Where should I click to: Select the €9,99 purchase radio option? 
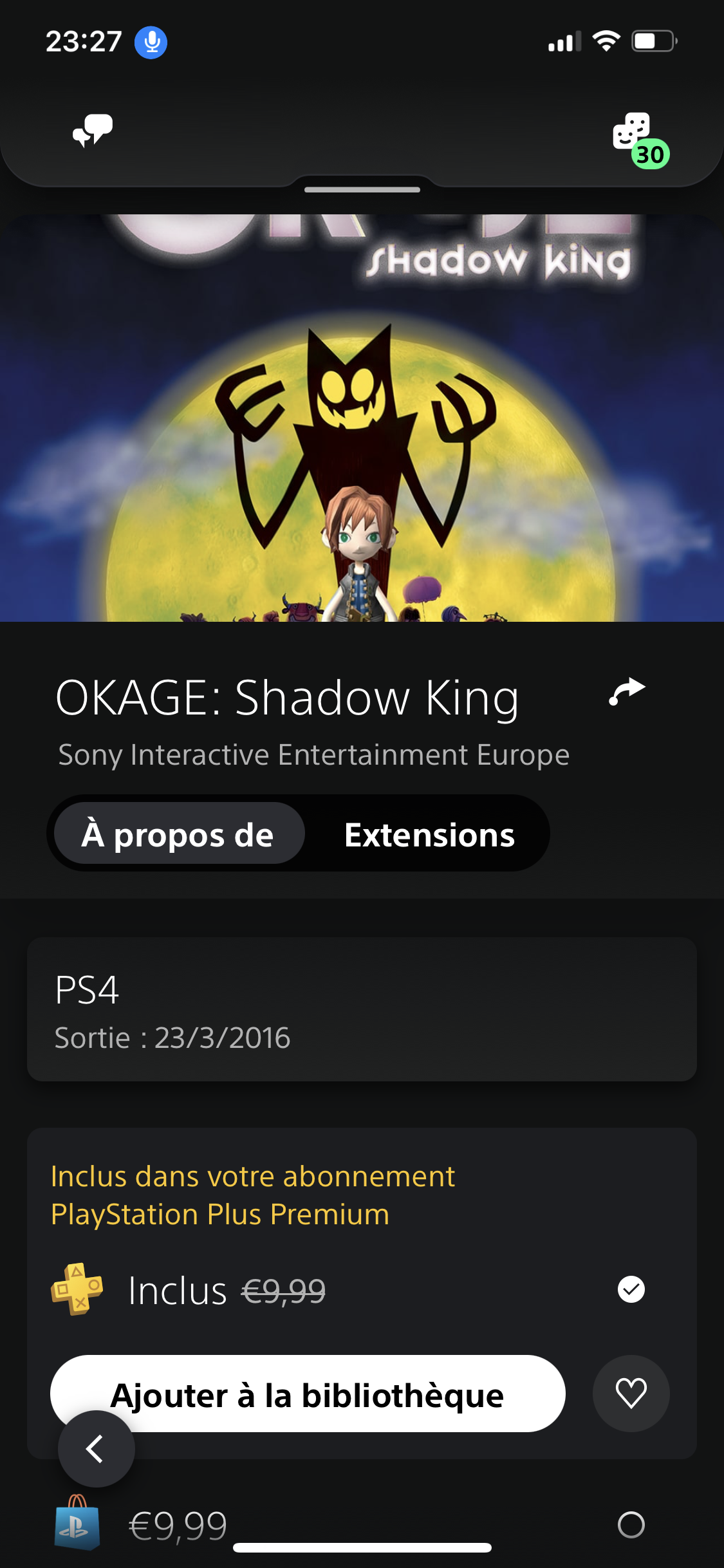[x=631, y=1525]
